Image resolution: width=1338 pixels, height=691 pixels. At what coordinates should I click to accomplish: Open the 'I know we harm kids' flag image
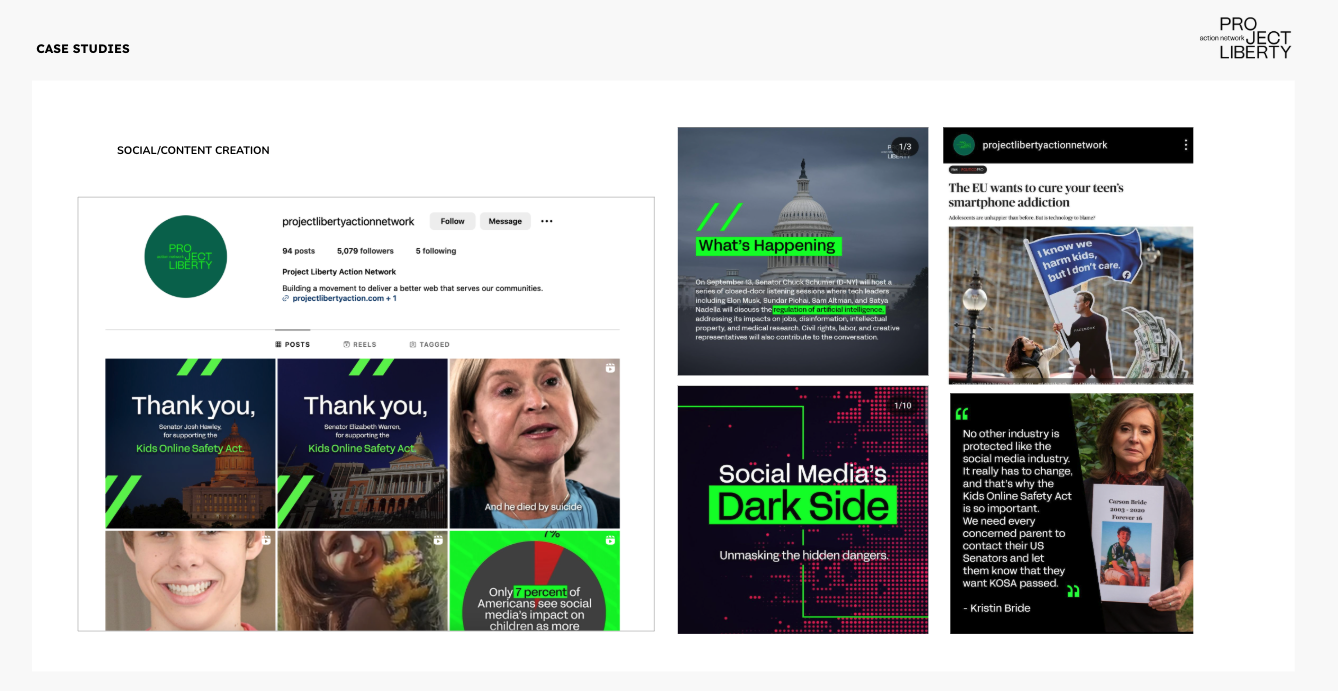1071,305
